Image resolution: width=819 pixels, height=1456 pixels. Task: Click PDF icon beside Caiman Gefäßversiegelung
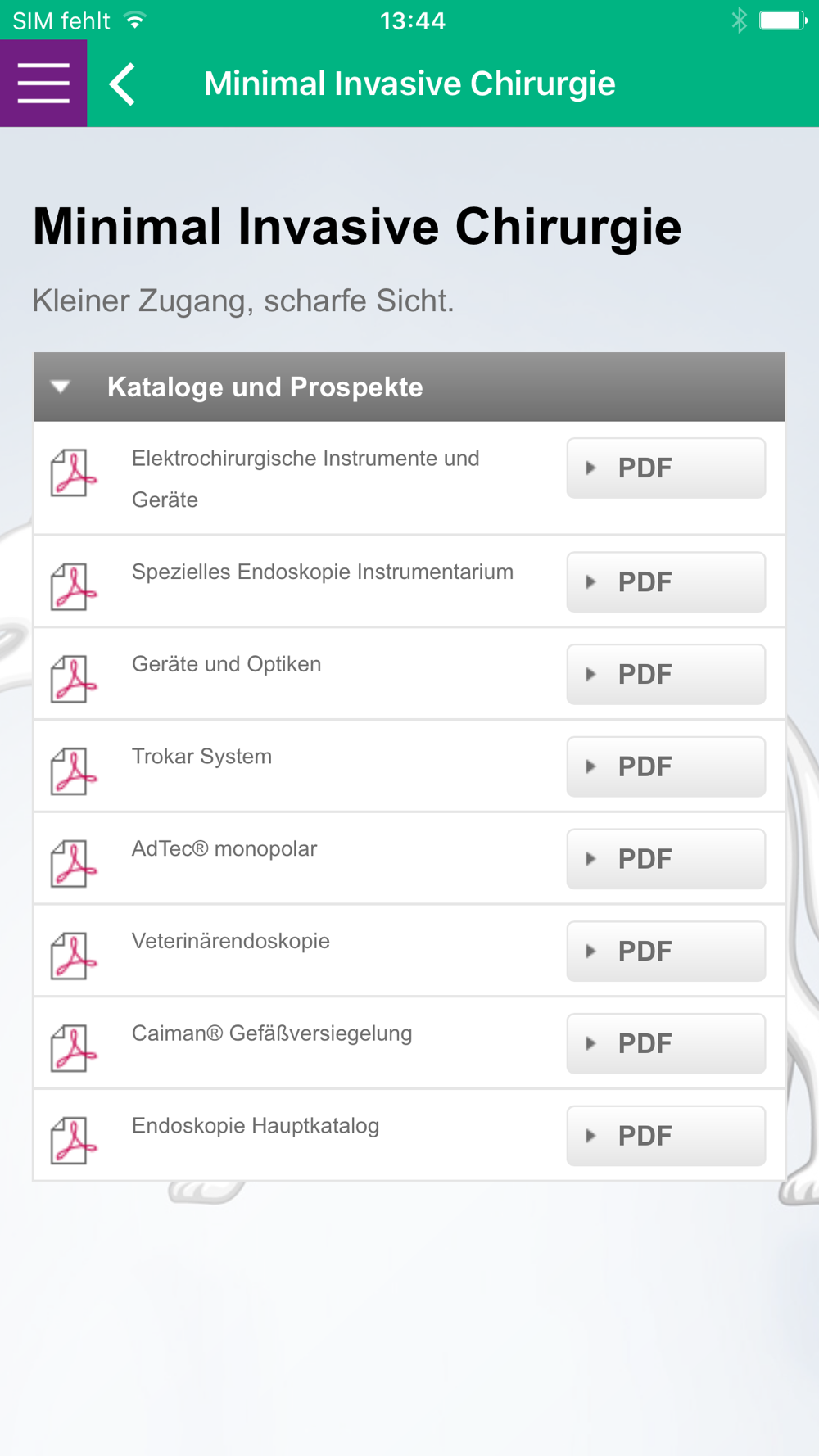click(73, 1048)
